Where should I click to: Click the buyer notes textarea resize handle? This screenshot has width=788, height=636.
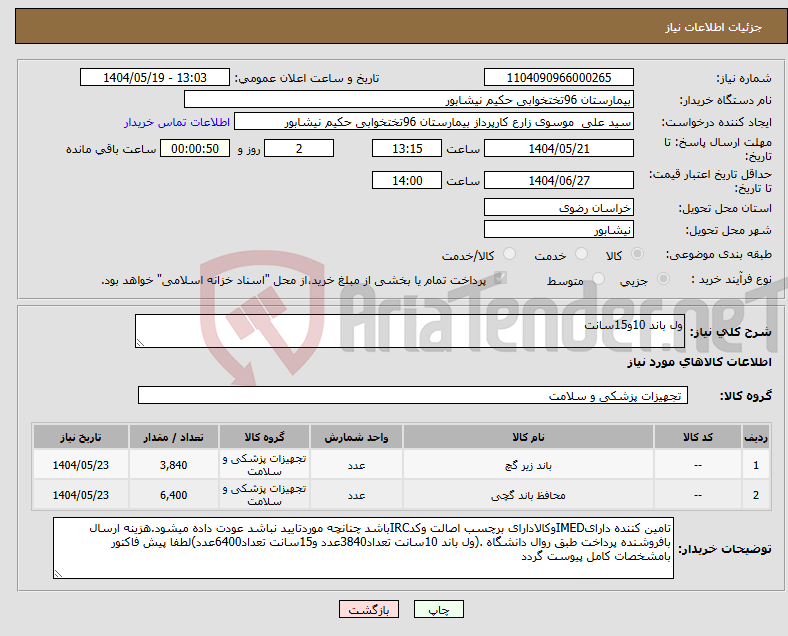coord(58,573)
